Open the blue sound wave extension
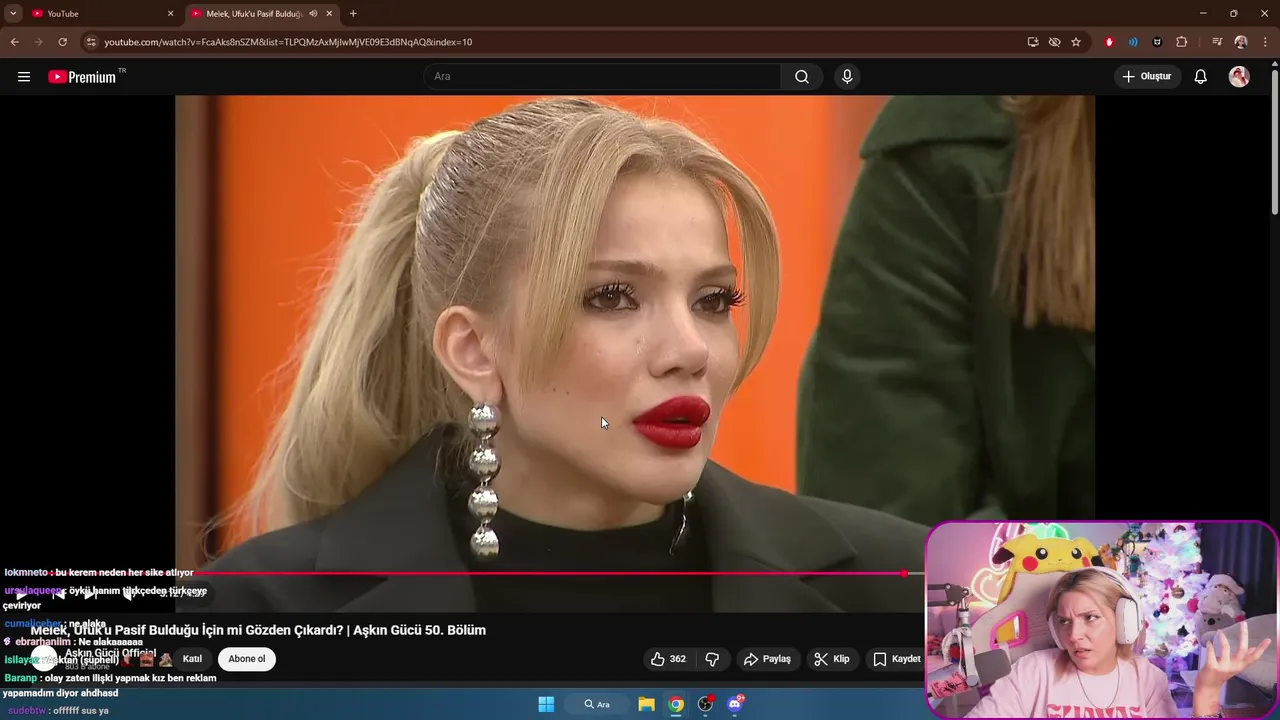Viewport: 1280px width, 720px height. click(x=1133, y=42)
